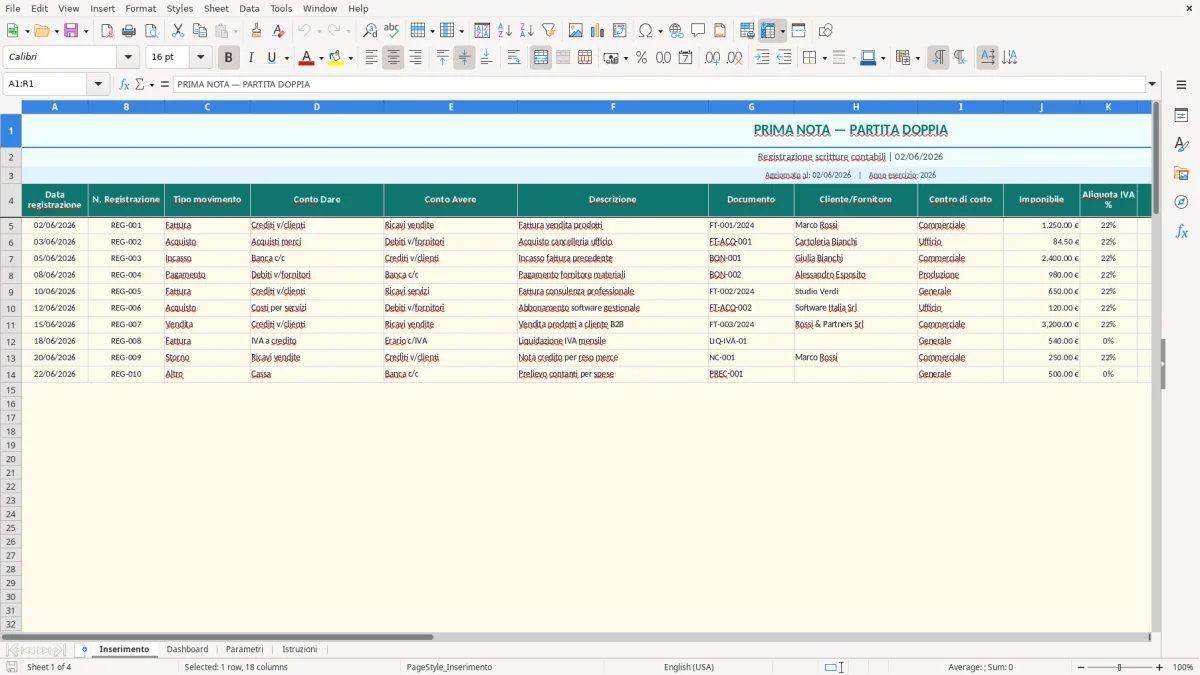
Task: Open conditional formatting dropdown arrow
Action: tap(917, 58)
